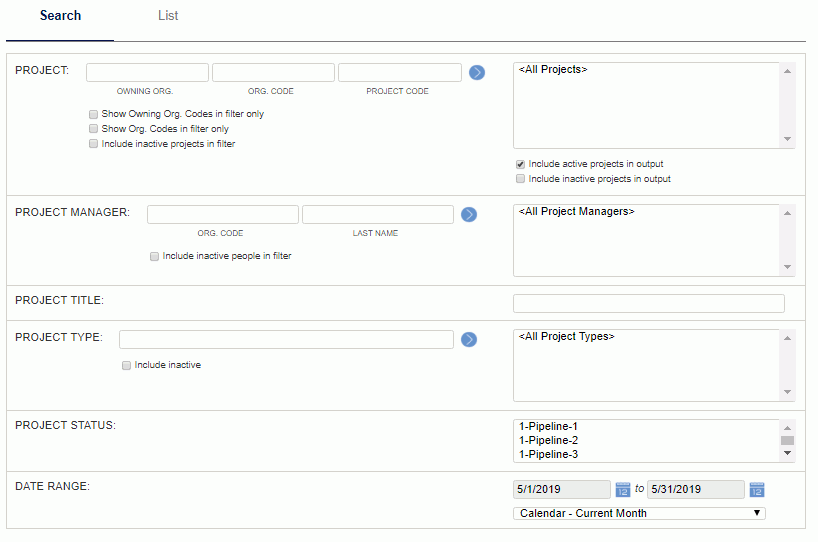The height and width of the screenshot is (542, 818).
Task: Click the Project Title input field
Action: 648,304
